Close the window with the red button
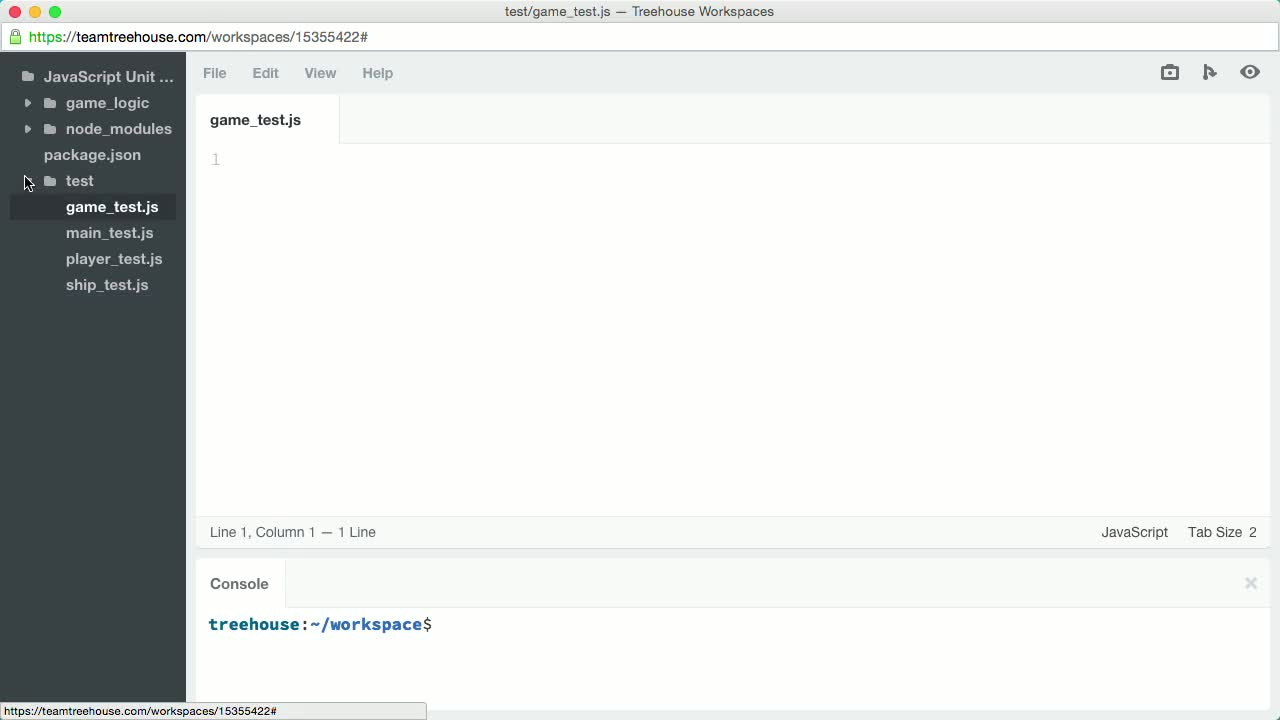 click(x=15, y=12)
